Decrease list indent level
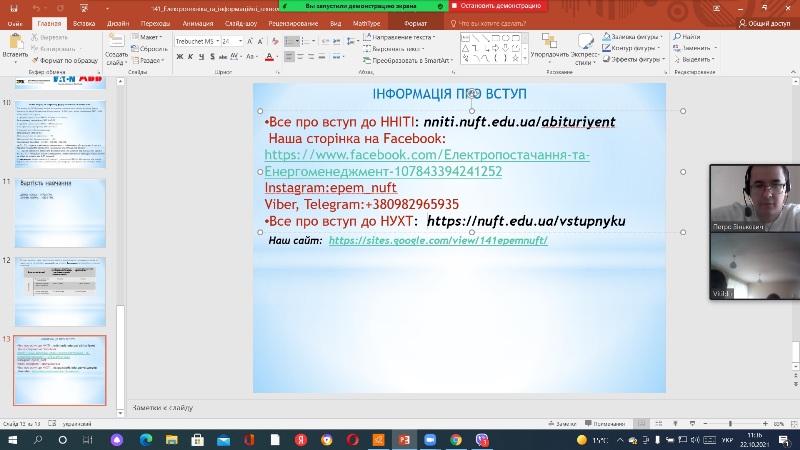Image resolution: width=800 pixels, height=450 pixels. point(326,41)
